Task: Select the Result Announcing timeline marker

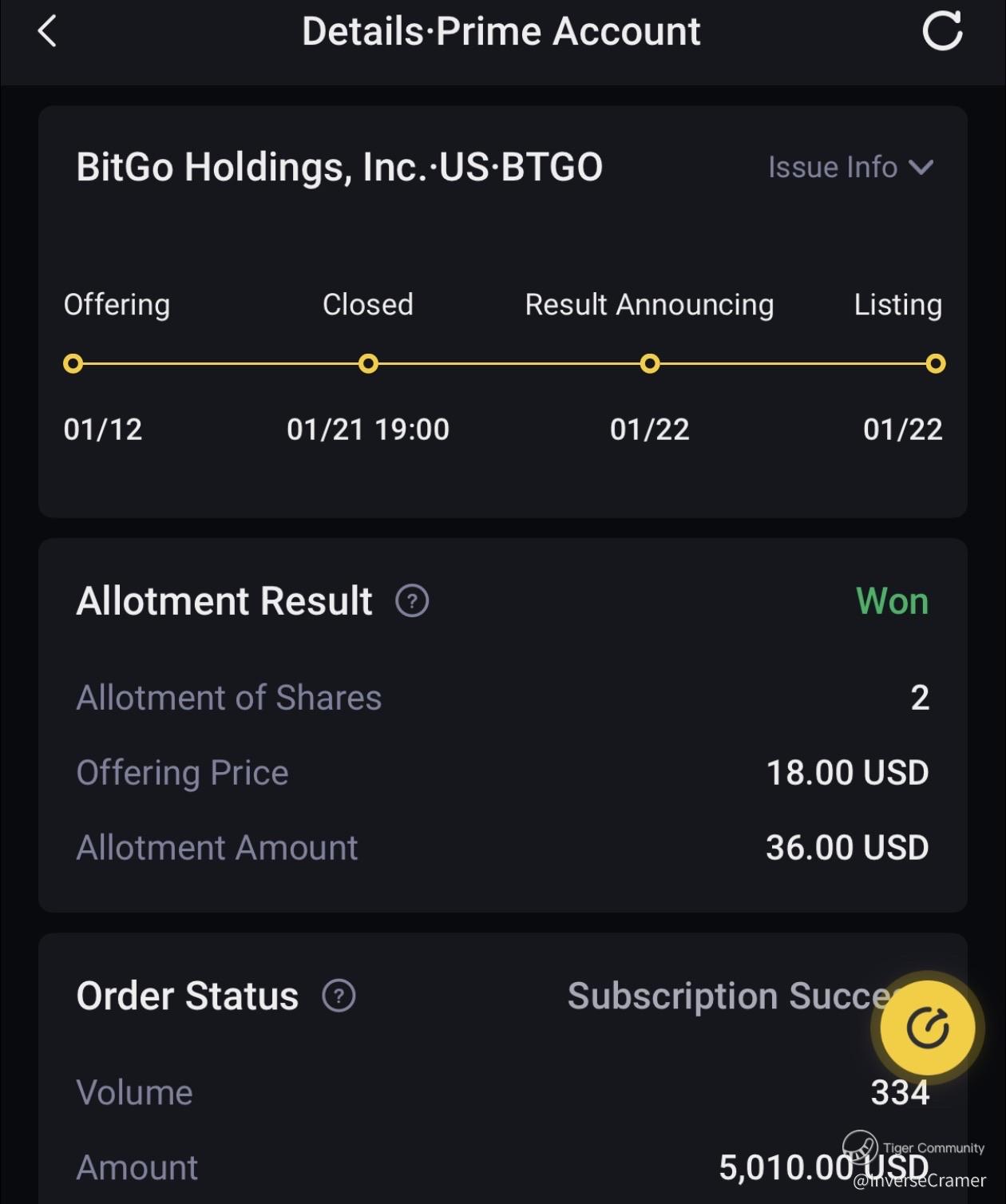Action: click(x=650, y=364)
